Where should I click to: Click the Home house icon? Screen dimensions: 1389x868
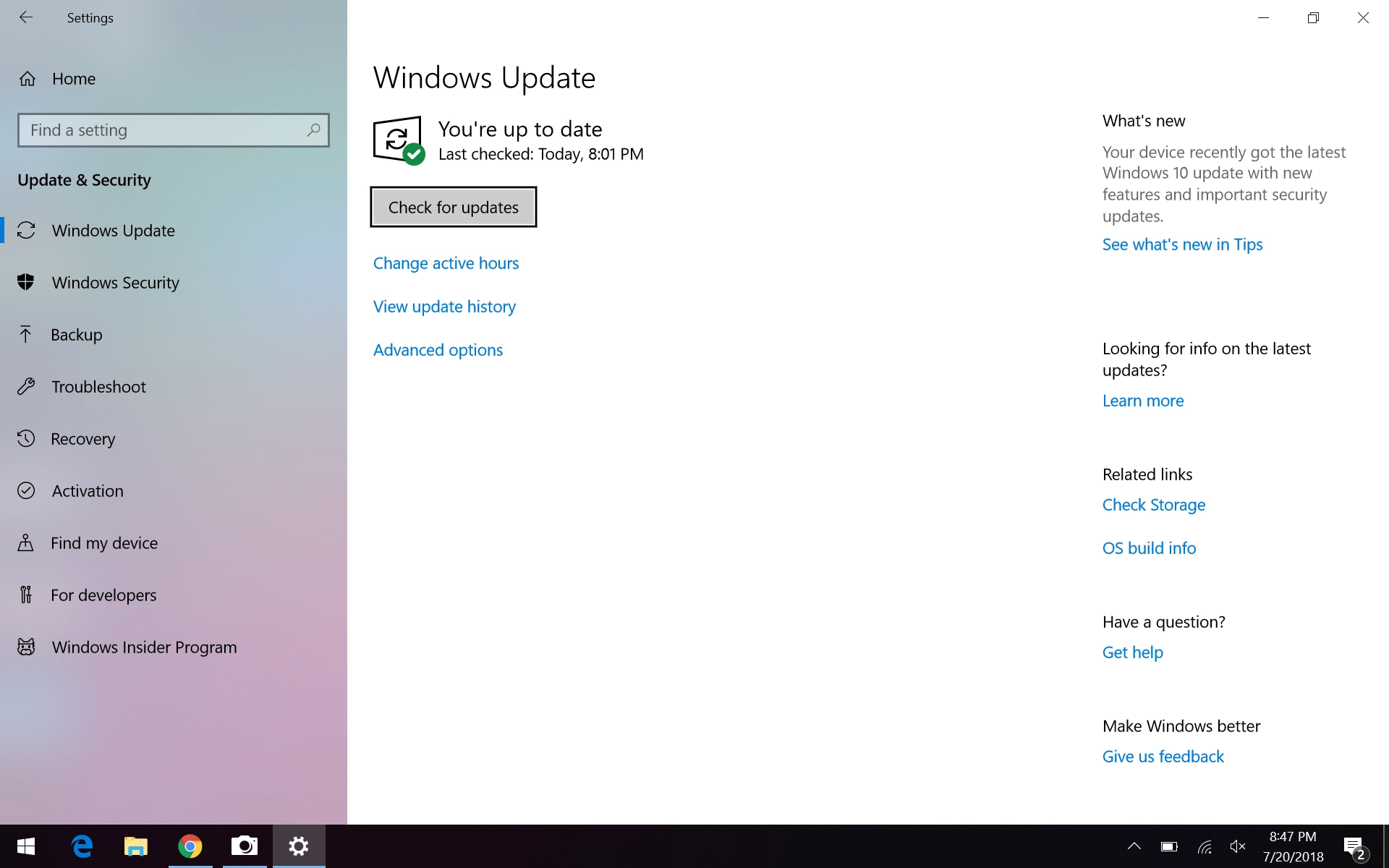pos(27,79)
